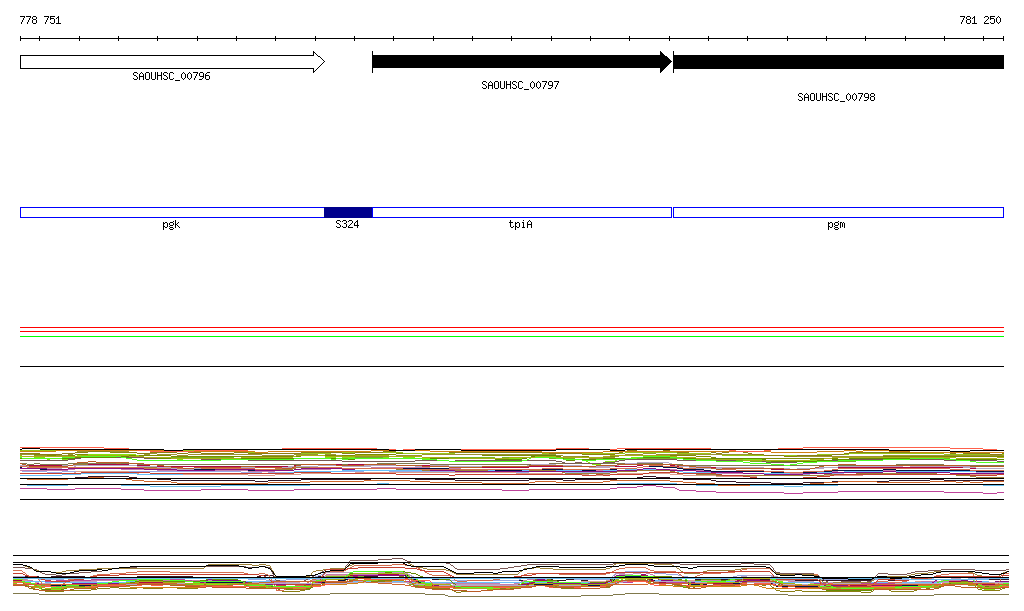Screen dimensions: 1024x611
Task: Open the SAOUHSC_00798 text label
Action: point(836,97)
